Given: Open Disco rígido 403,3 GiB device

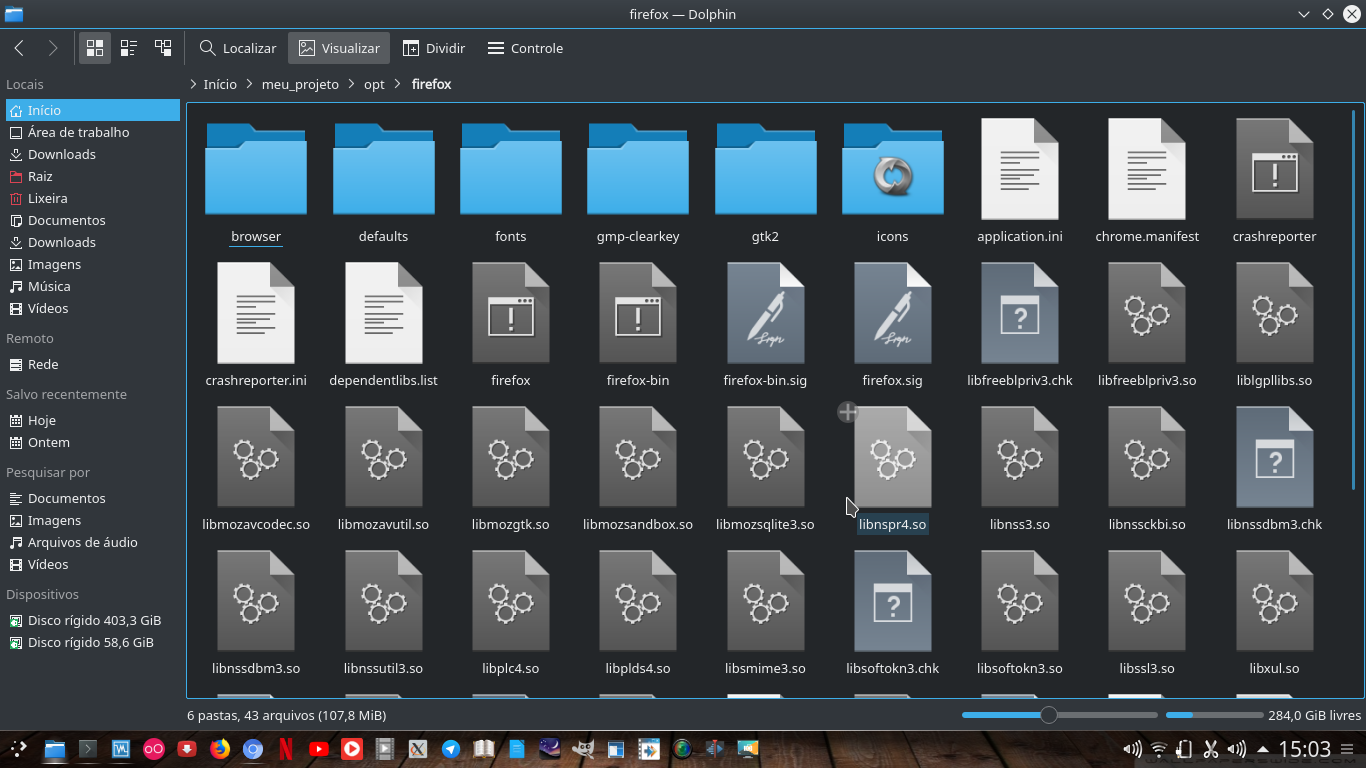Looking at the screenshot, I should [x=93, y=620].
